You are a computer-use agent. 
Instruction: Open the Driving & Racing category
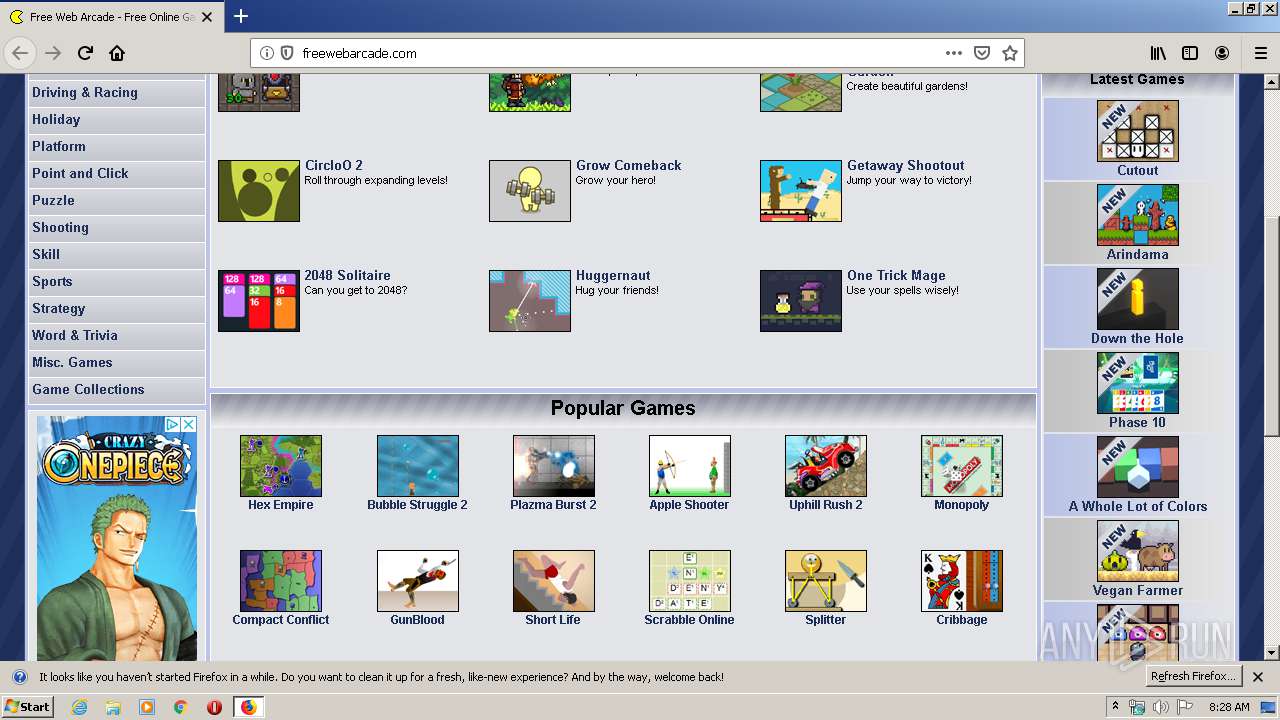click(116, 93)
